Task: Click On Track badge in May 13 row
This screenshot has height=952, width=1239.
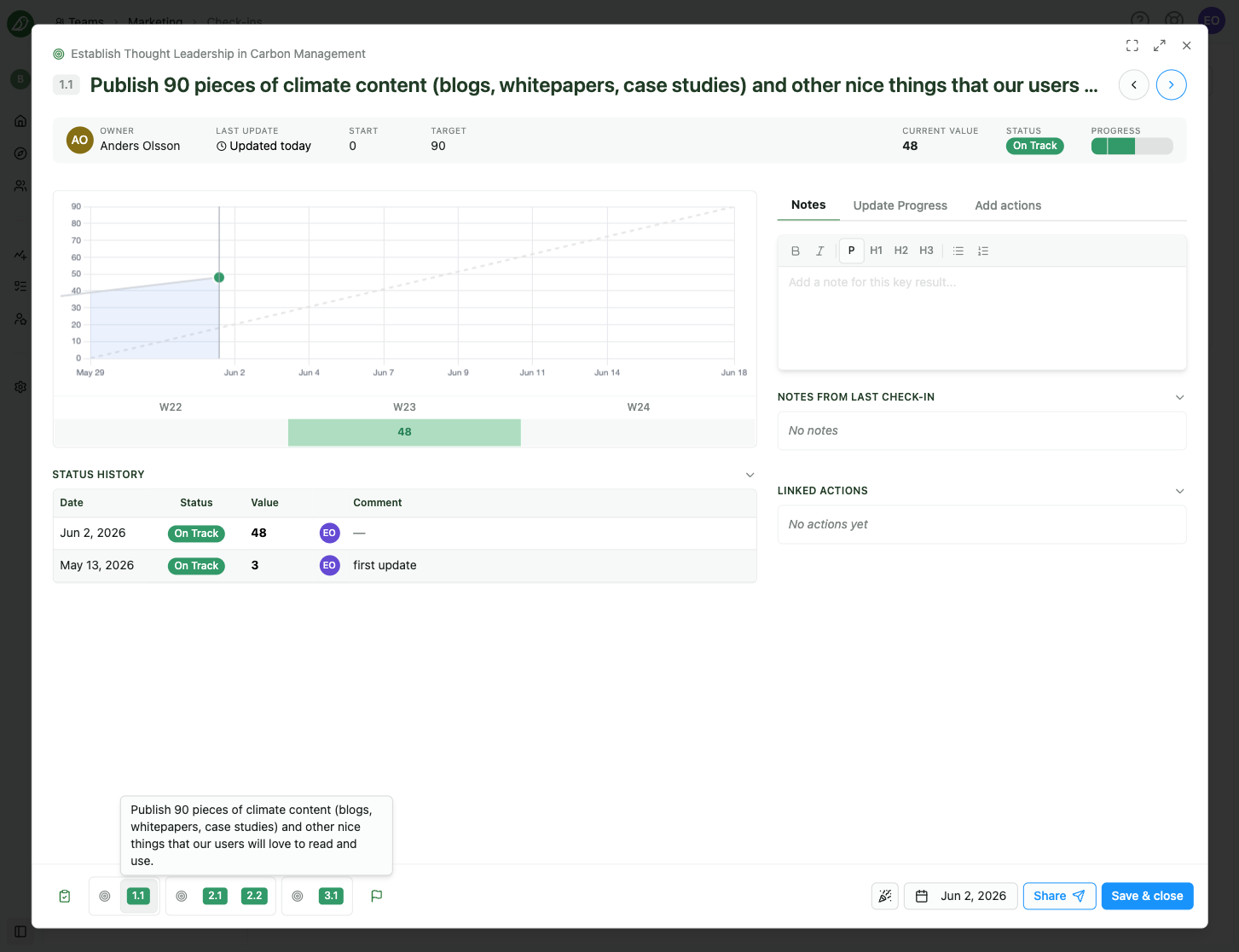Action: 196,566
